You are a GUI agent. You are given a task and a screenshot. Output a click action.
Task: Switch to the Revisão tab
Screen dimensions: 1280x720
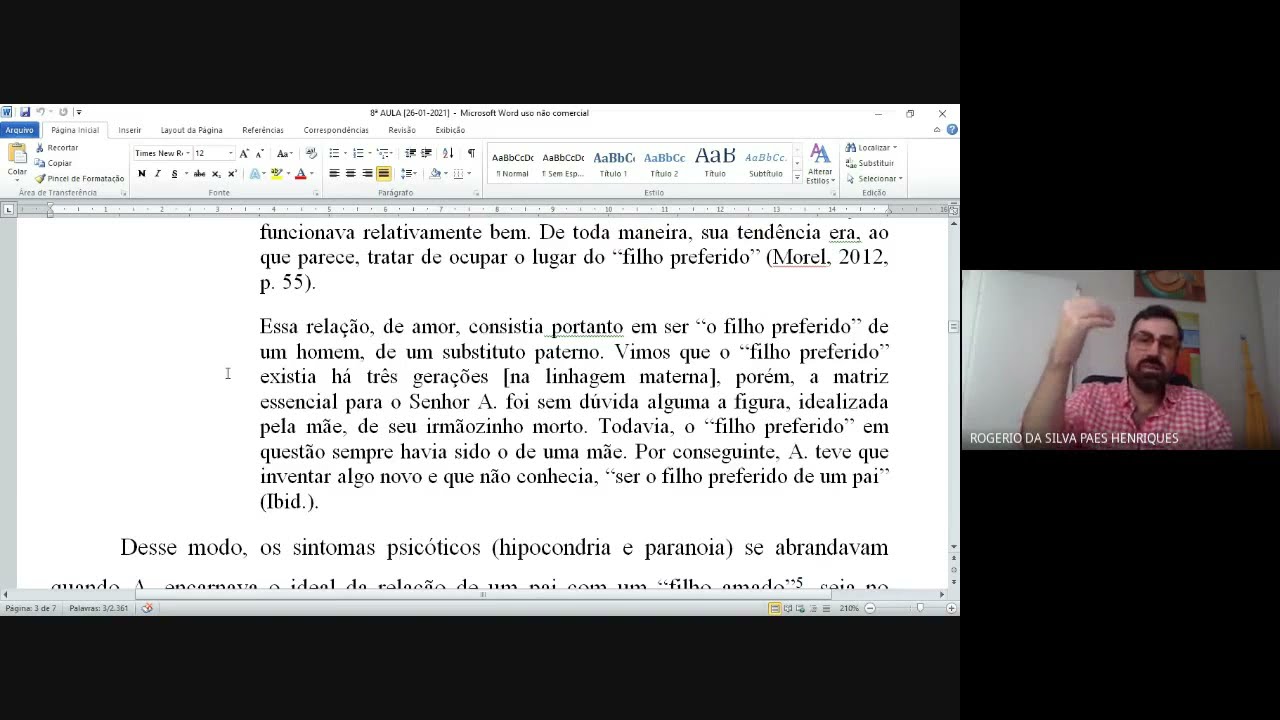tap(402, 130)
